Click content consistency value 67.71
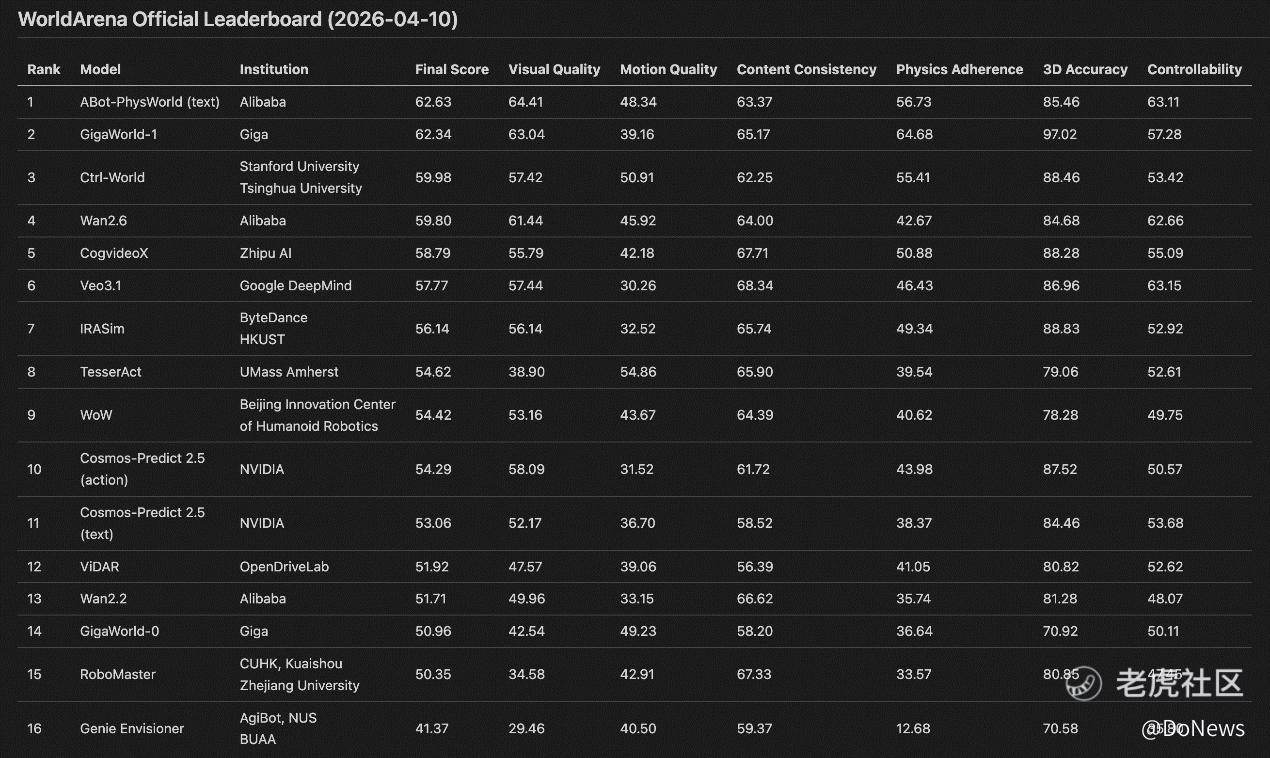This screenshot has width=1270, height=758. 753,253
